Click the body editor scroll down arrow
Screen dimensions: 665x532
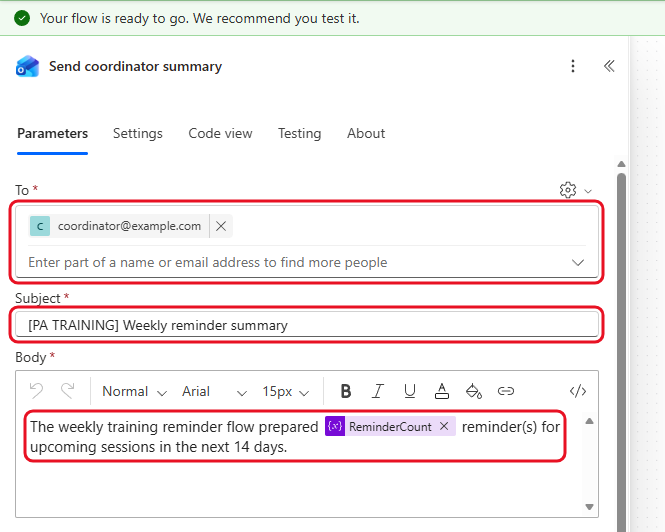[589, 507]
